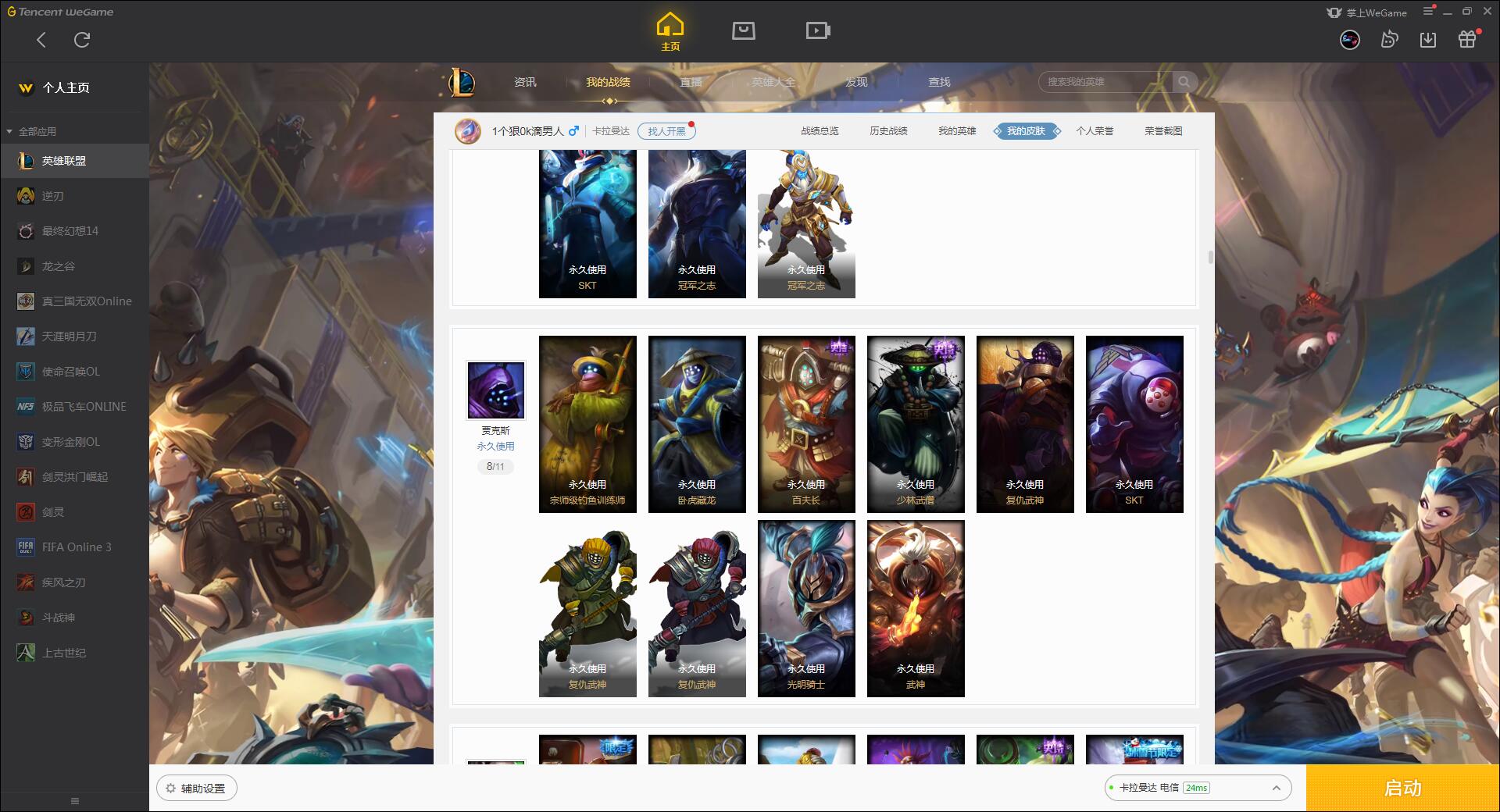This screenshot has width=1500, height=812.
Task: Click the 贾克斯 champion portrait
Action: click(496, 390)
